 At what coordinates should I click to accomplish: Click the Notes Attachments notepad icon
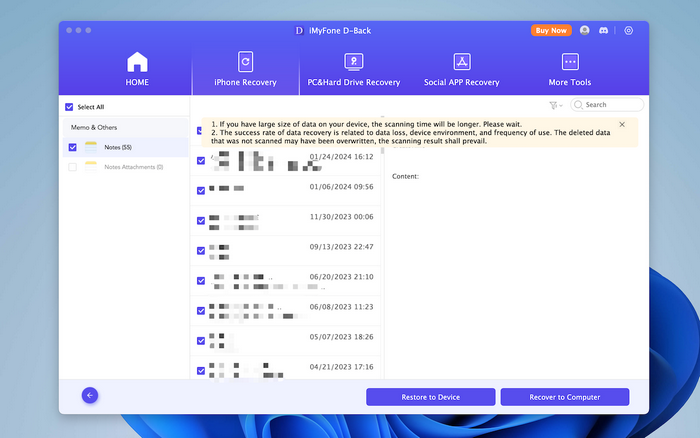click(x=91, y=167)
